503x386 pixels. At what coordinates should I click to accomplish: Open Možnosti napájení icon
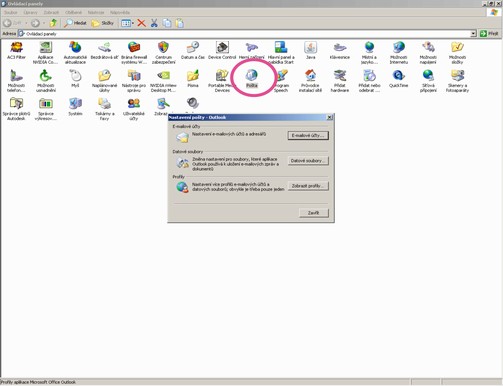(x=428, y=48)
